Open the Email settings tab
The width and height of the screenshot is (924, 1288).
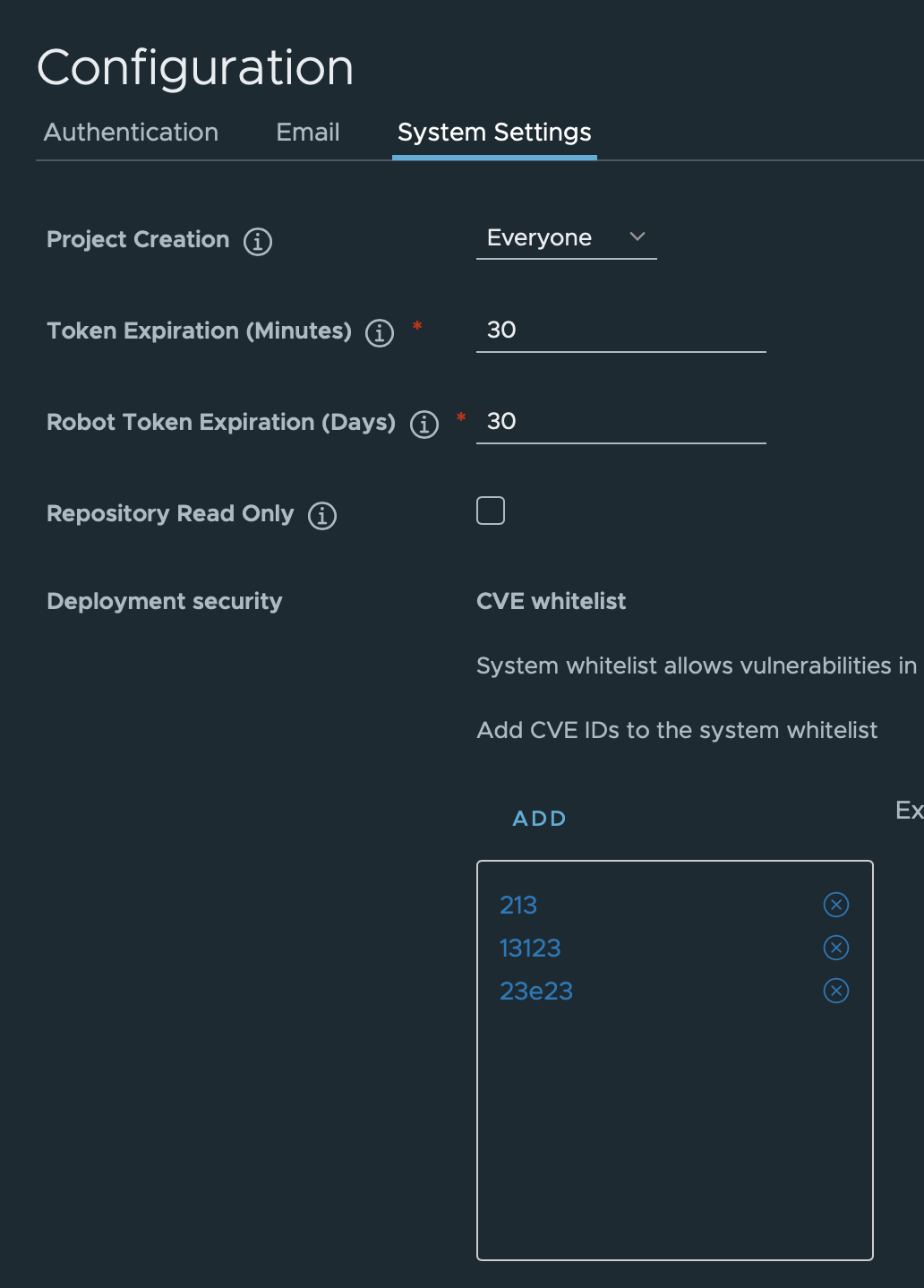click(307, 132)
